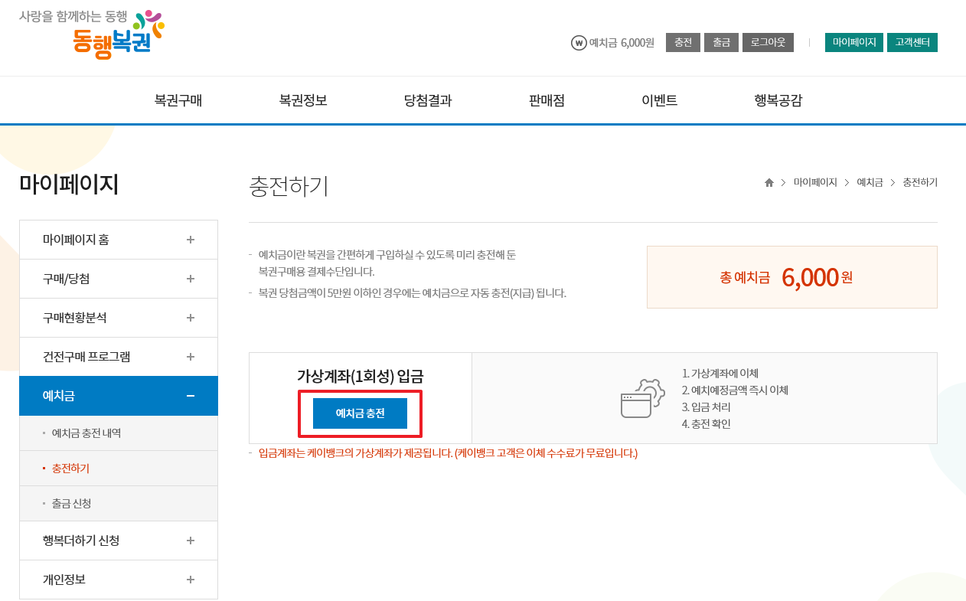Expand 구매/당첨 with the plus icon

190,279
